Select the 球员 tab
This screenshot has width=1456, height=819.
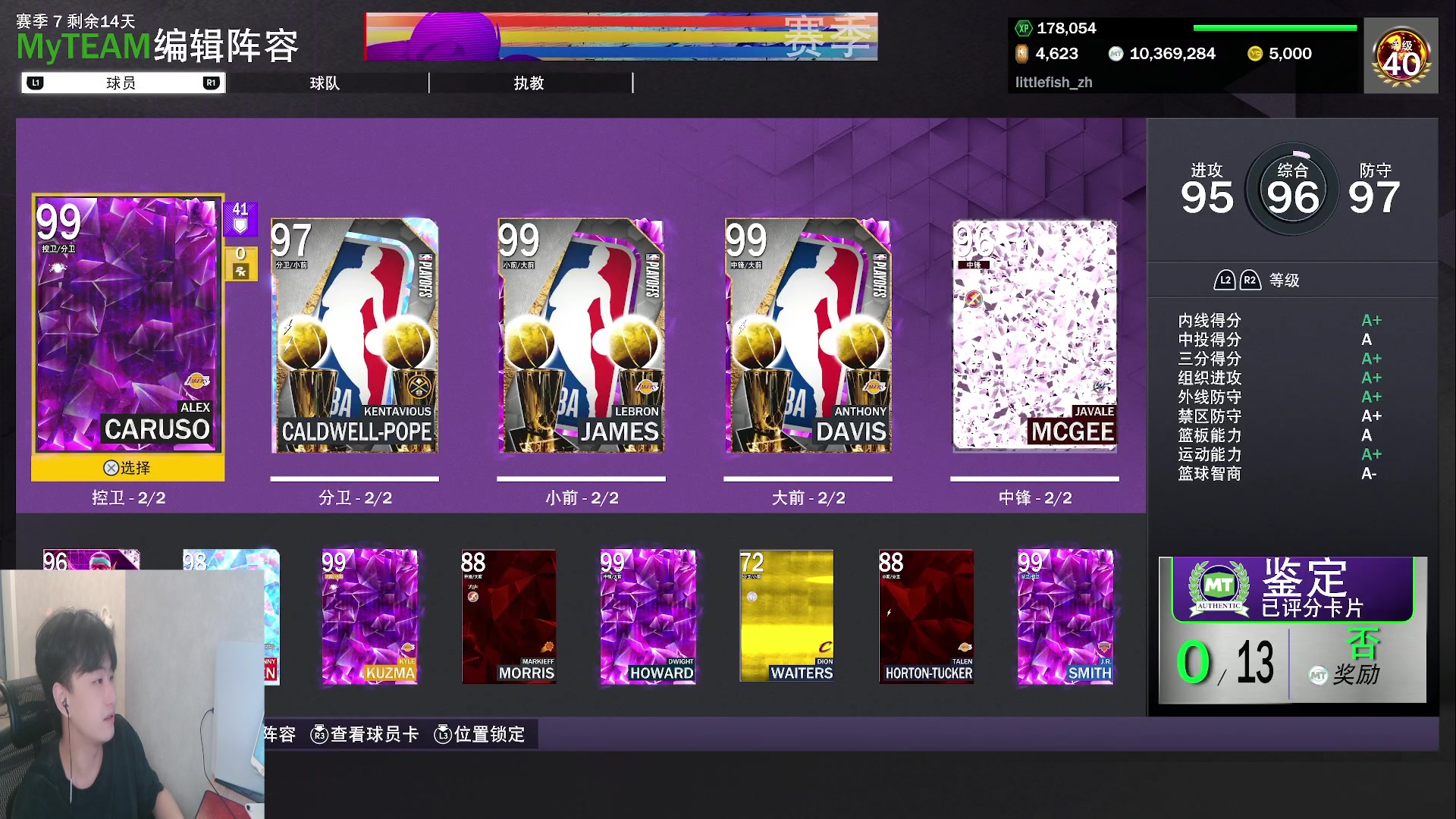click(123, 83)
